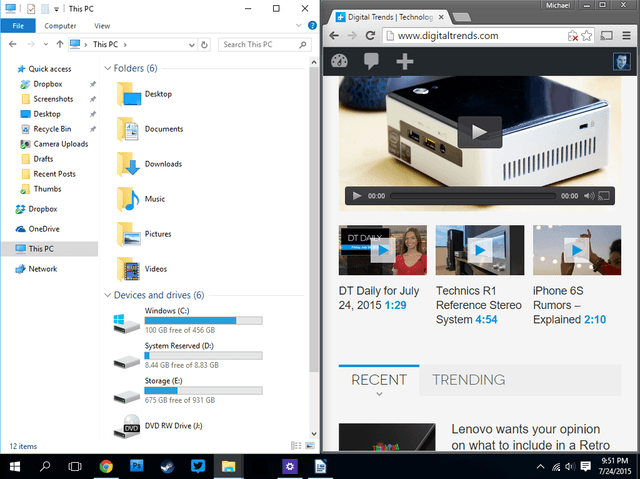This screenshot has width=640, height=479.
Task: Open the Downloads folder
Action: point(150,164)
